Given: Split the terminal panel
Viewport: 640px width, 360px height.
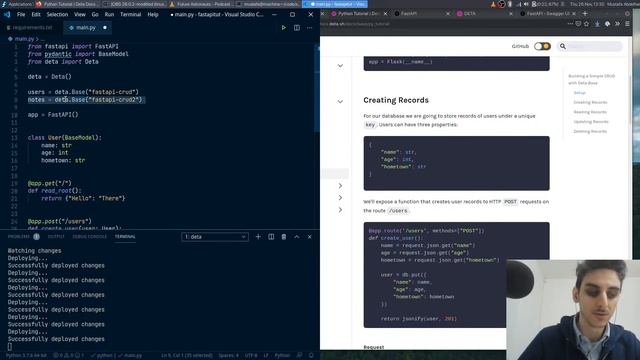Looking at the screenshot, I should 271,237.
